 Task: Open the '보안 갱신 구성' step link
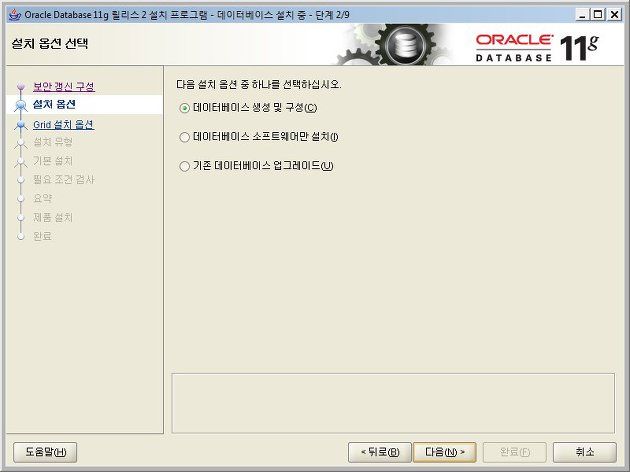click(63, 86)
